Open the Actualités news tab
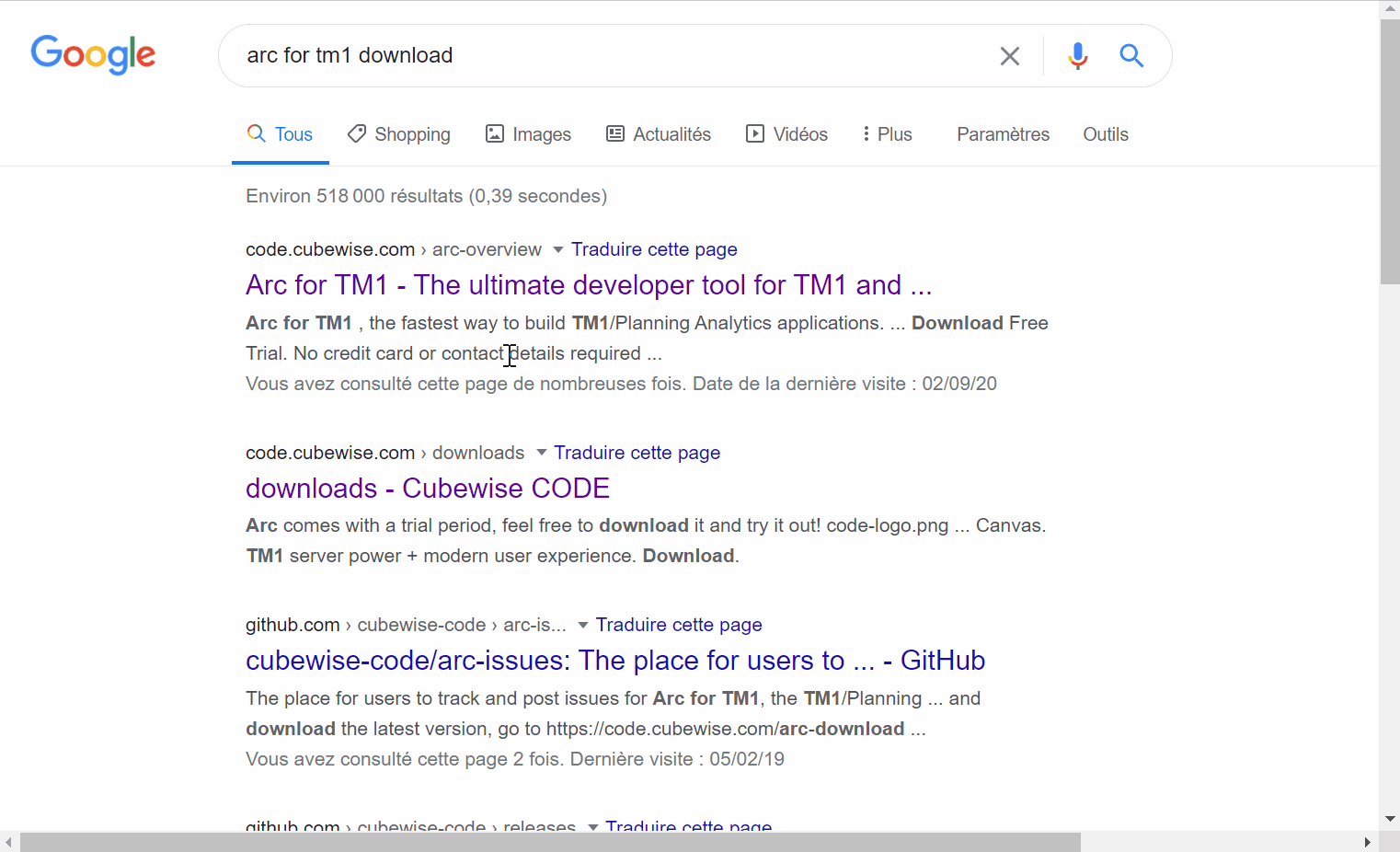This screenshot has width=1400, height=852. [659, 134]
